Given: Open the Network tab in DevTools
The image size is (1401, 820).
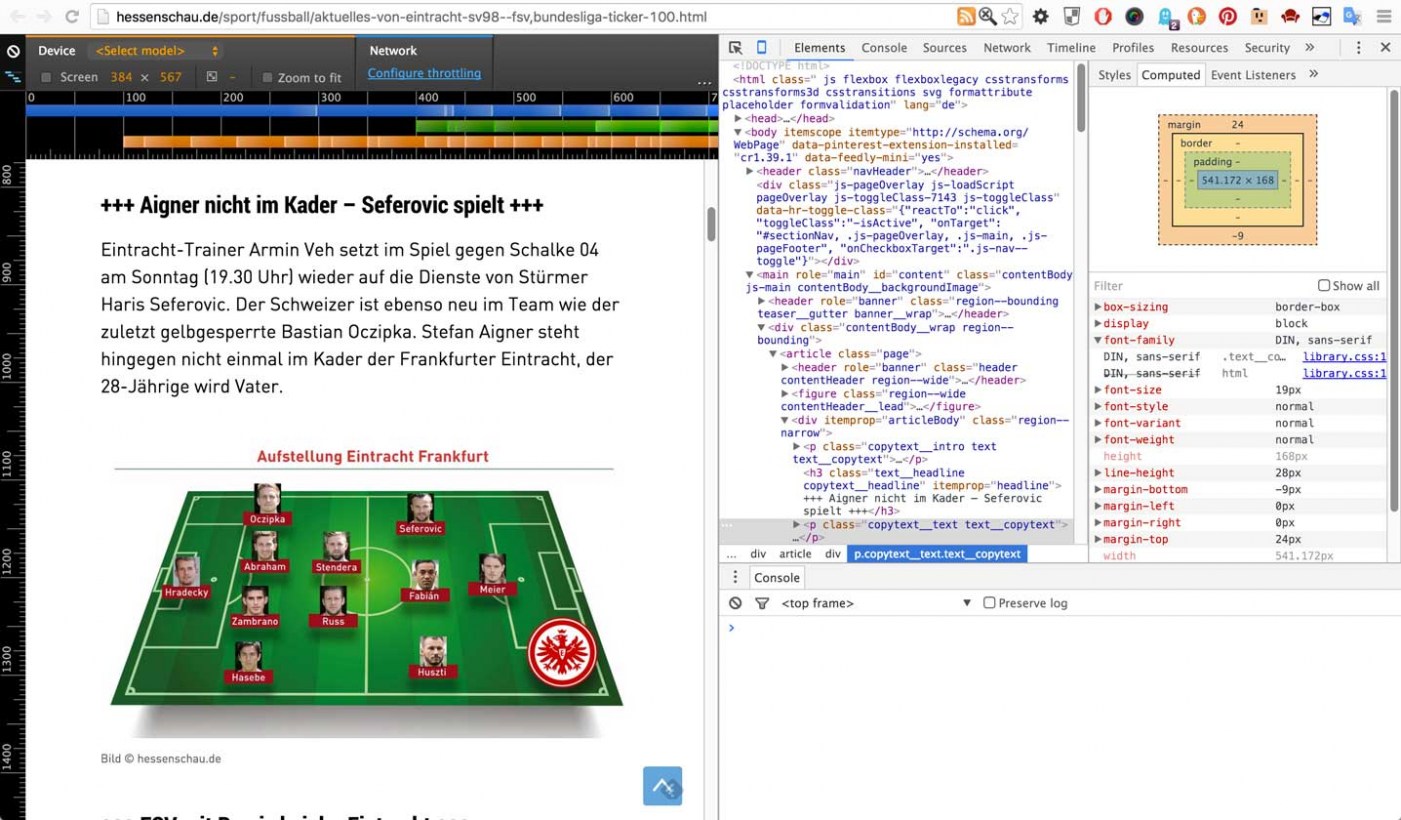Looking at the screenshot, I should tap(1007, 47).
